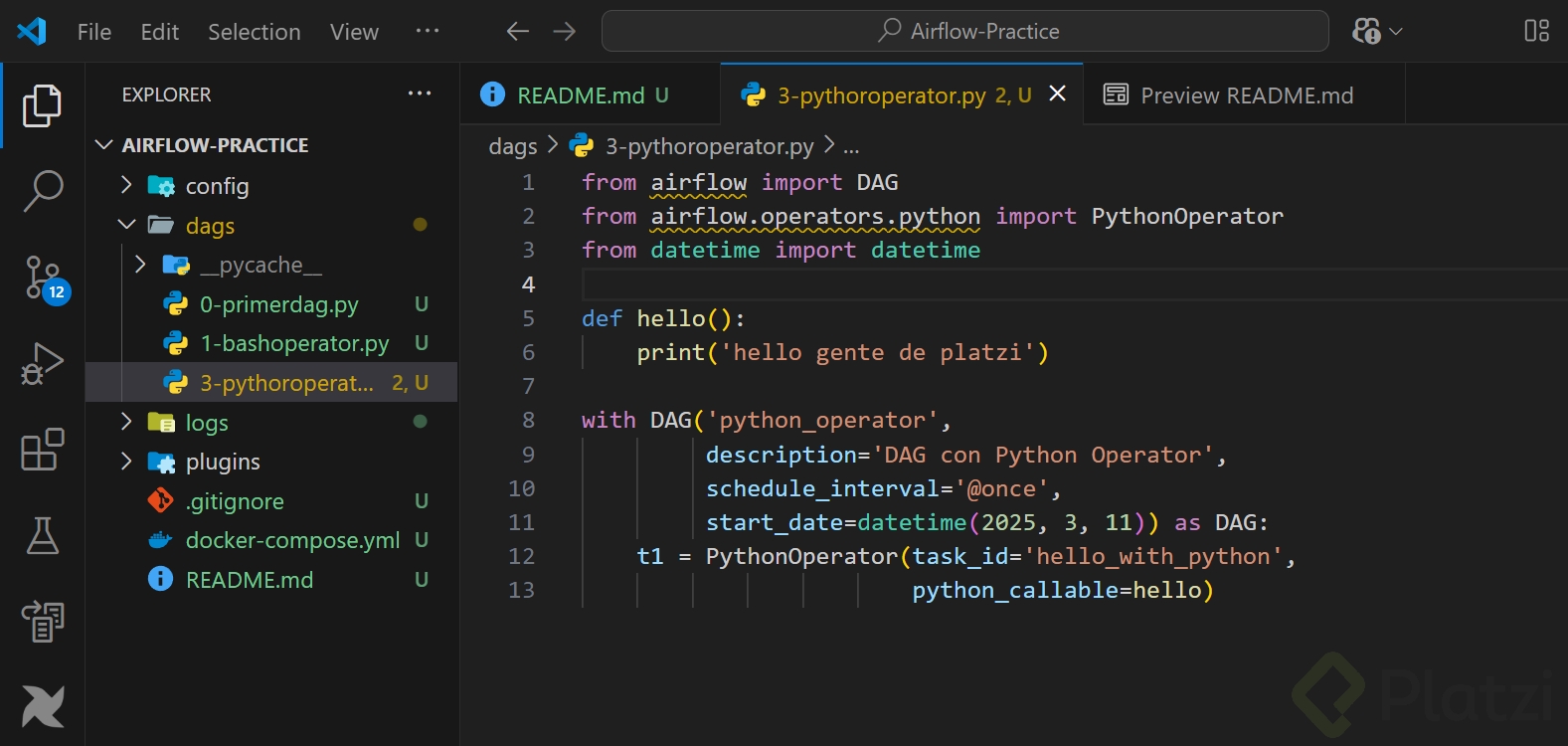Open the Extensions view
1568x746 pixels.
coord(43,450)
